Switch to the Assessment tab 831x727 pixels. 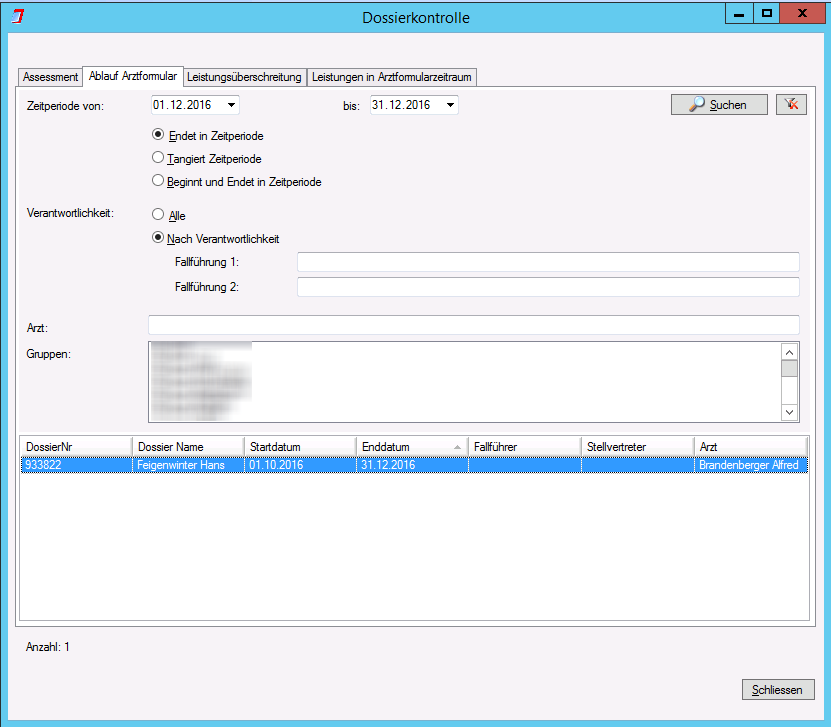(50, 77)
